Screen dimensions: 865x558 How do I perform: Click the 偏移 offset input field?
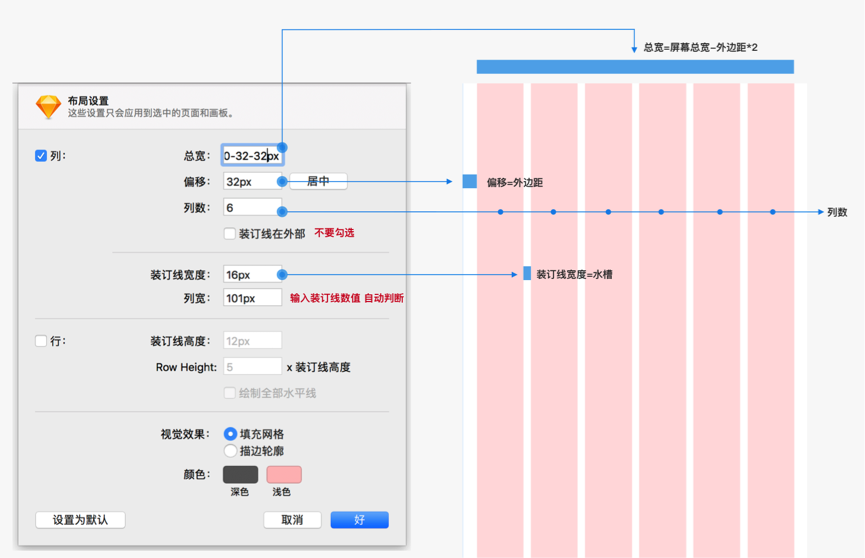click(x=253, y=182)
